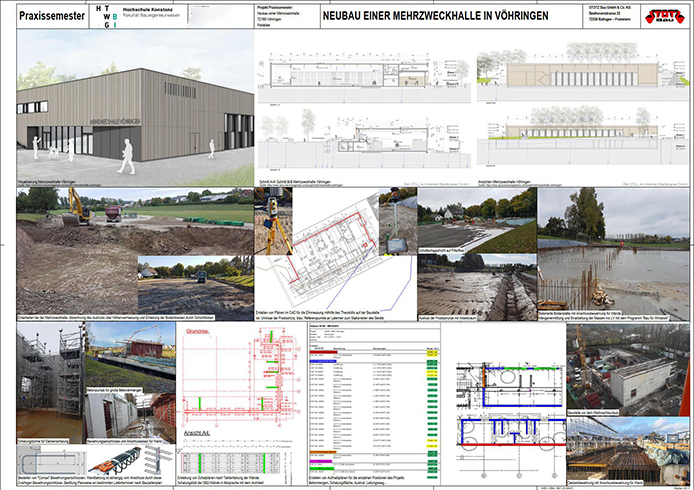
Task: Click 'Projekt Praxissemester' header line
Action: point(275,8)
